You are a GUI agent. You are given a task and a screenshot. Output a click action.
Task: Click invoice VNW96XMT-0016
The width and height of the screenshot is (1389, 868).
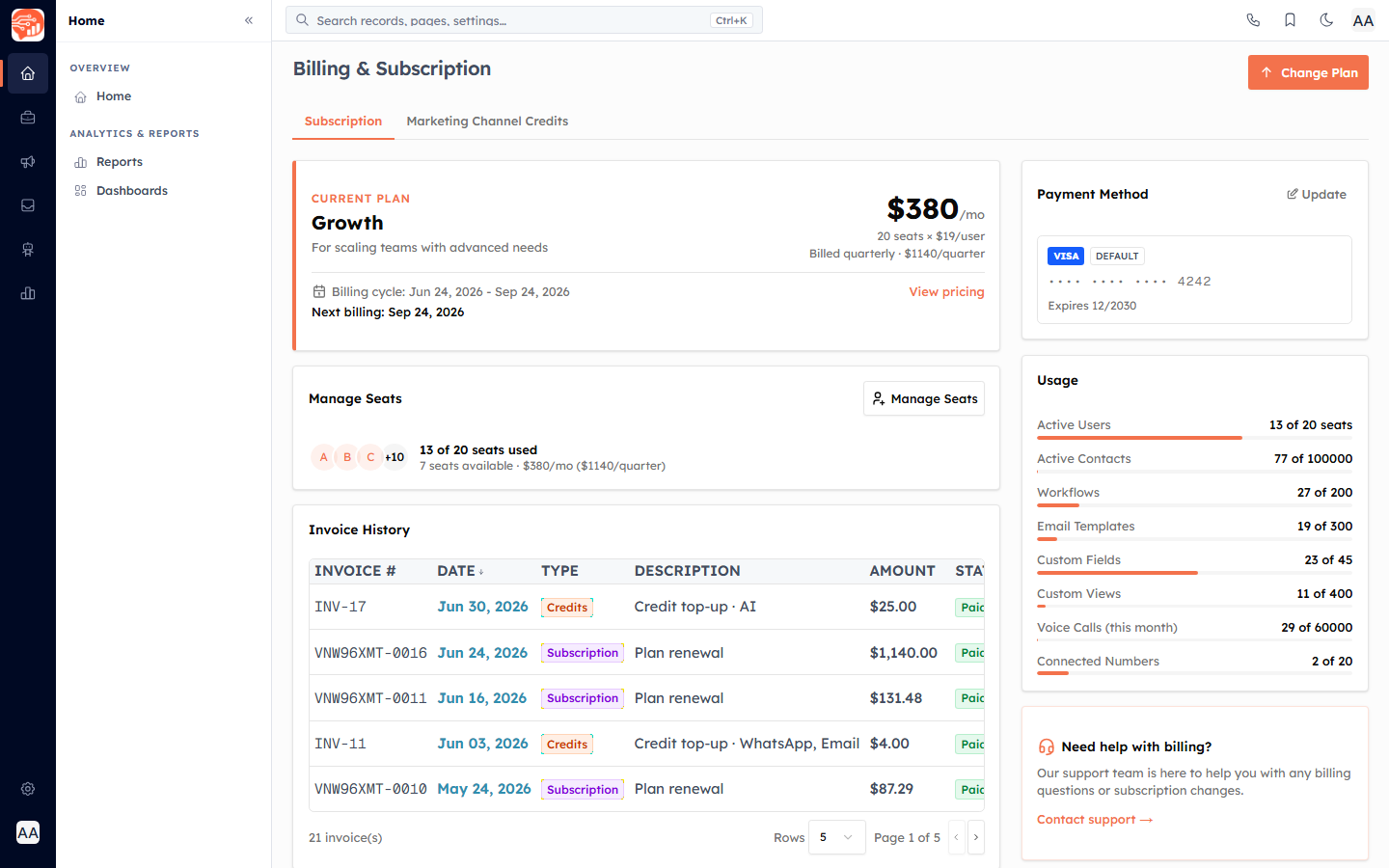(x=370, y=653)
